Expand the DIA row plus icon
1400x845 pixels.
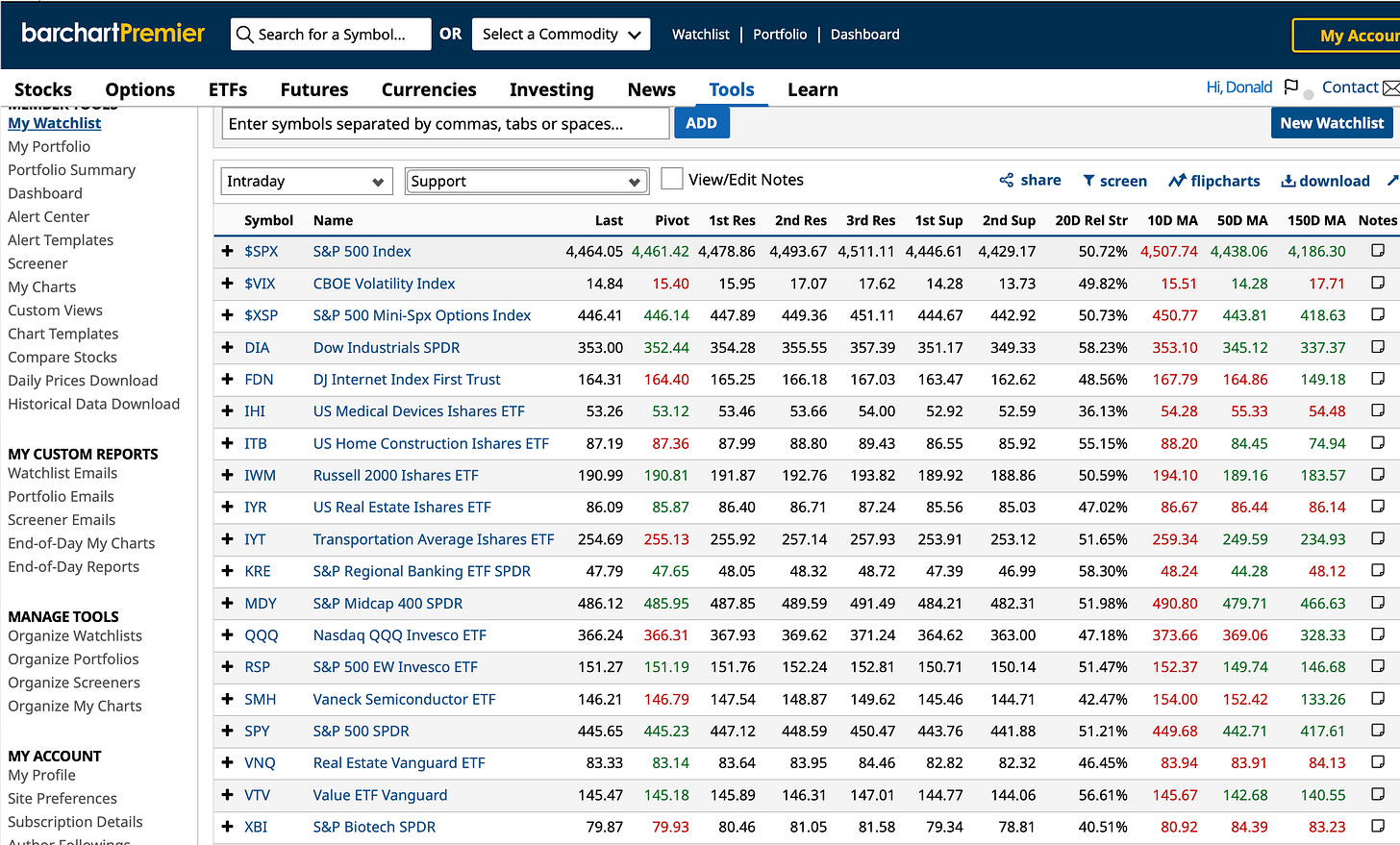[x=228, y=347]
